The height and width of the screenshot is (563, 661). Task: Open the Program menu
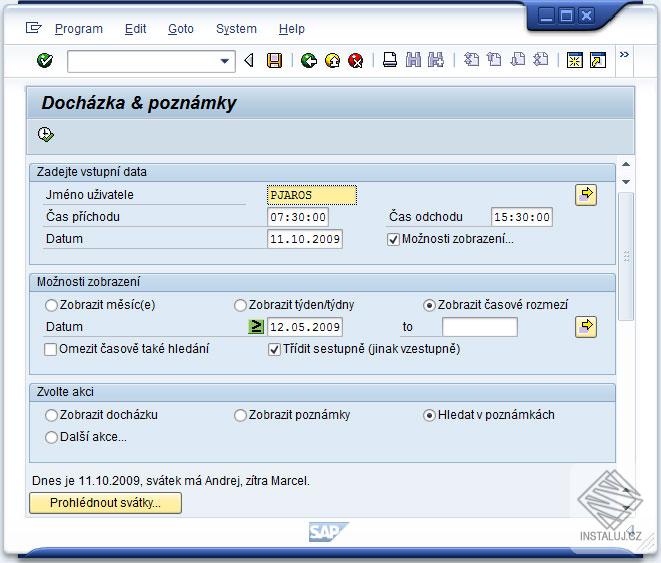coord(79,29)
